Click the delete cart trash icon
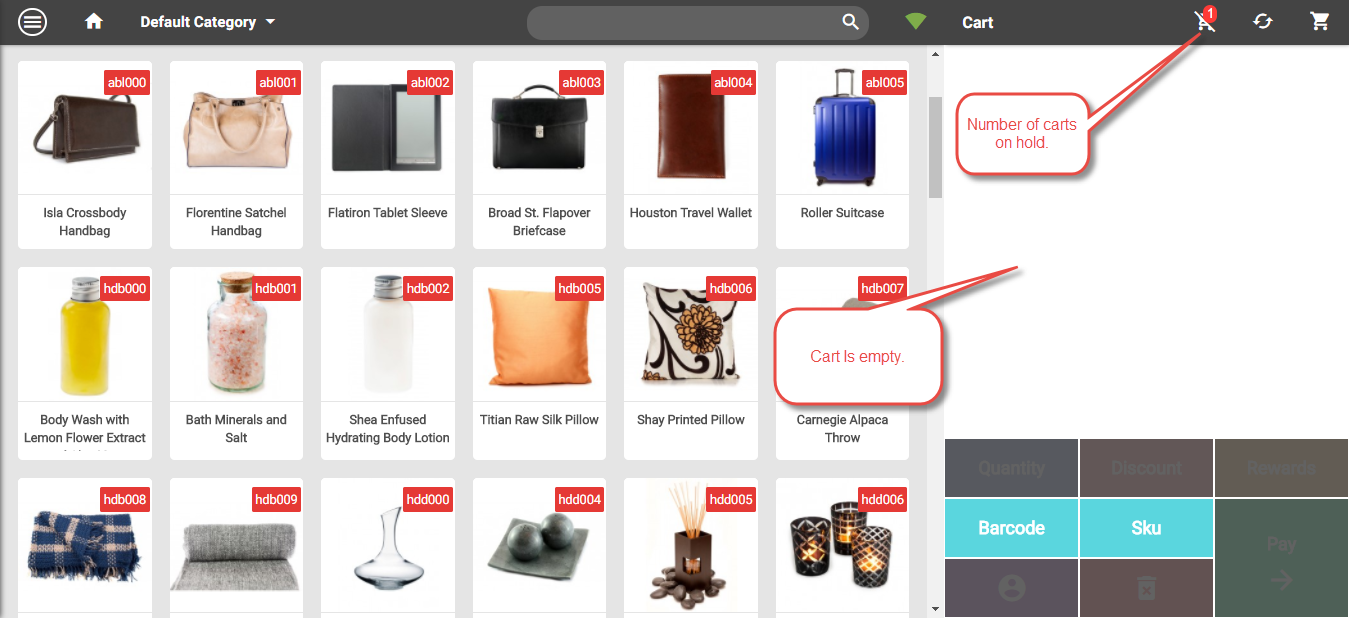Screen dimensions: 1349x618 tap(1146, 588)
